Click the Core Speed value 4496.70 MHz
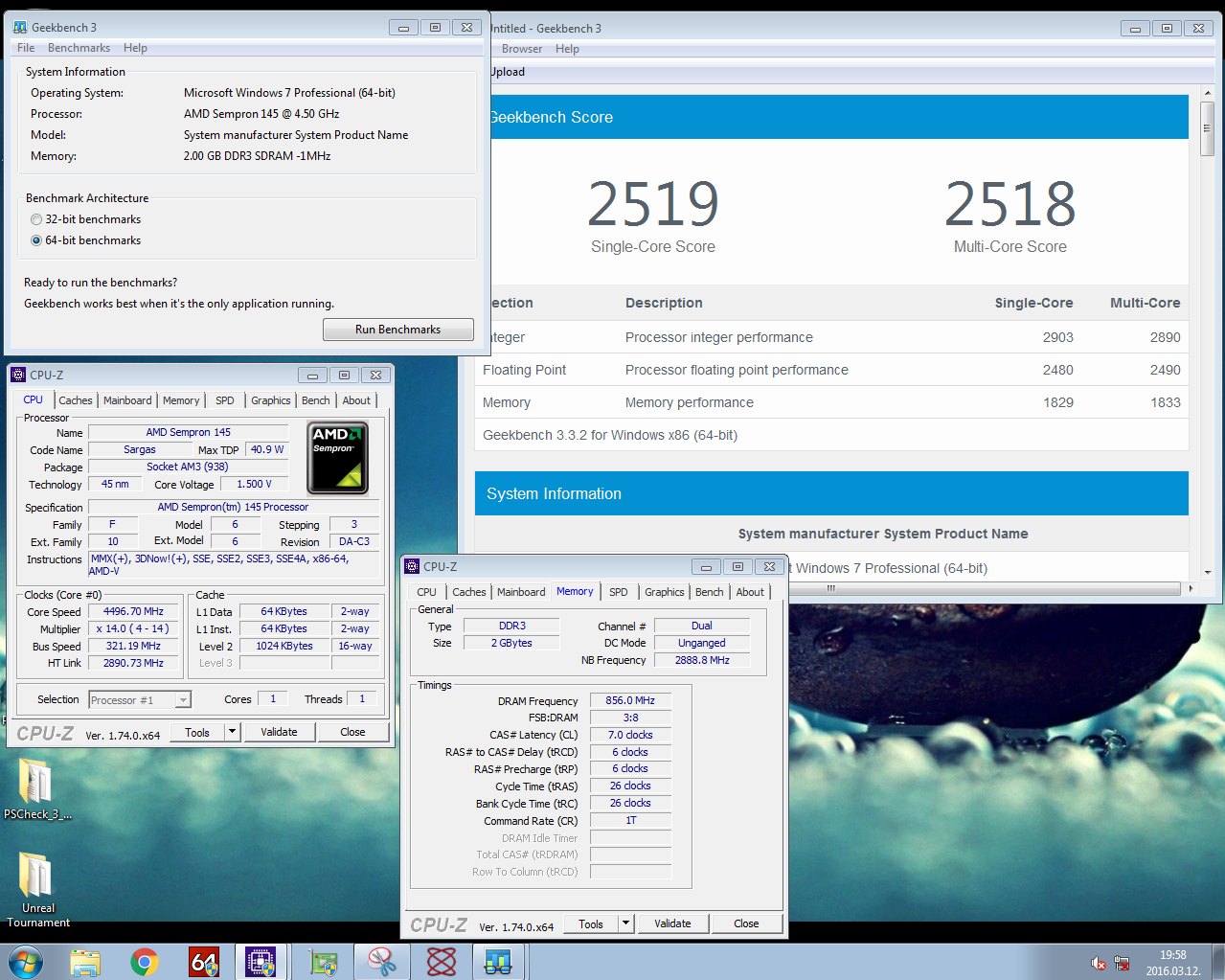 click(x=133, y=611)
